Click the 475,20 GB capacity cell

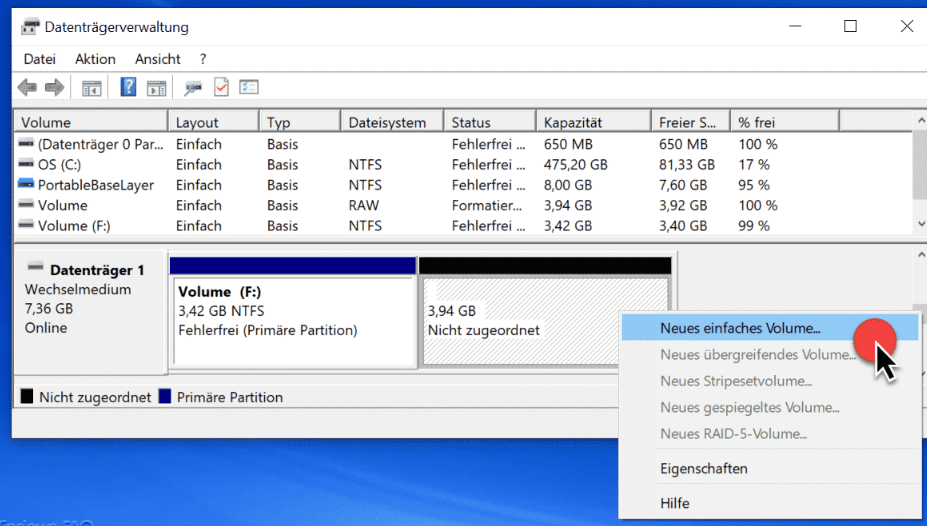[575, 164]
